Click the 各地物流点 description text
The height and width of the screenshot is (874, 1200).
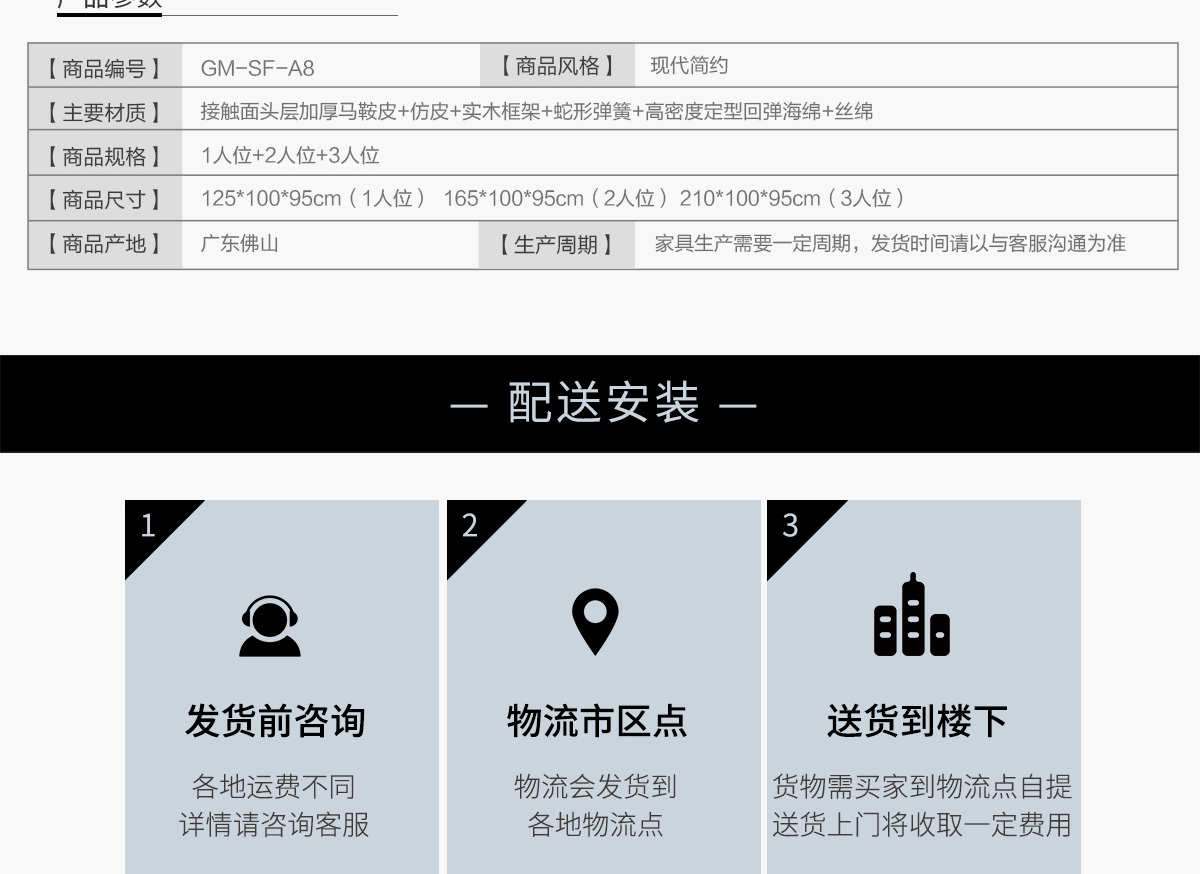point(595,825)
